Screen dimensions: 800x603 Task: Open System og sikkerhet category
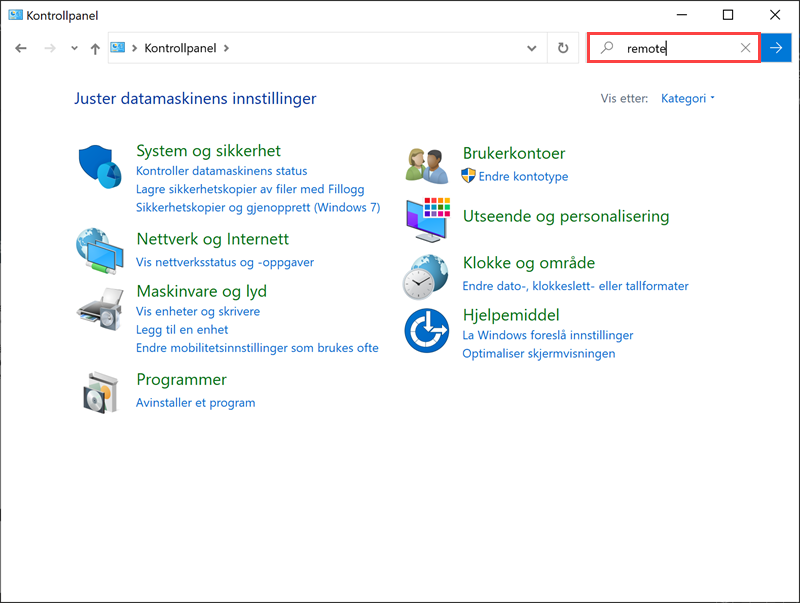(208, 151)
